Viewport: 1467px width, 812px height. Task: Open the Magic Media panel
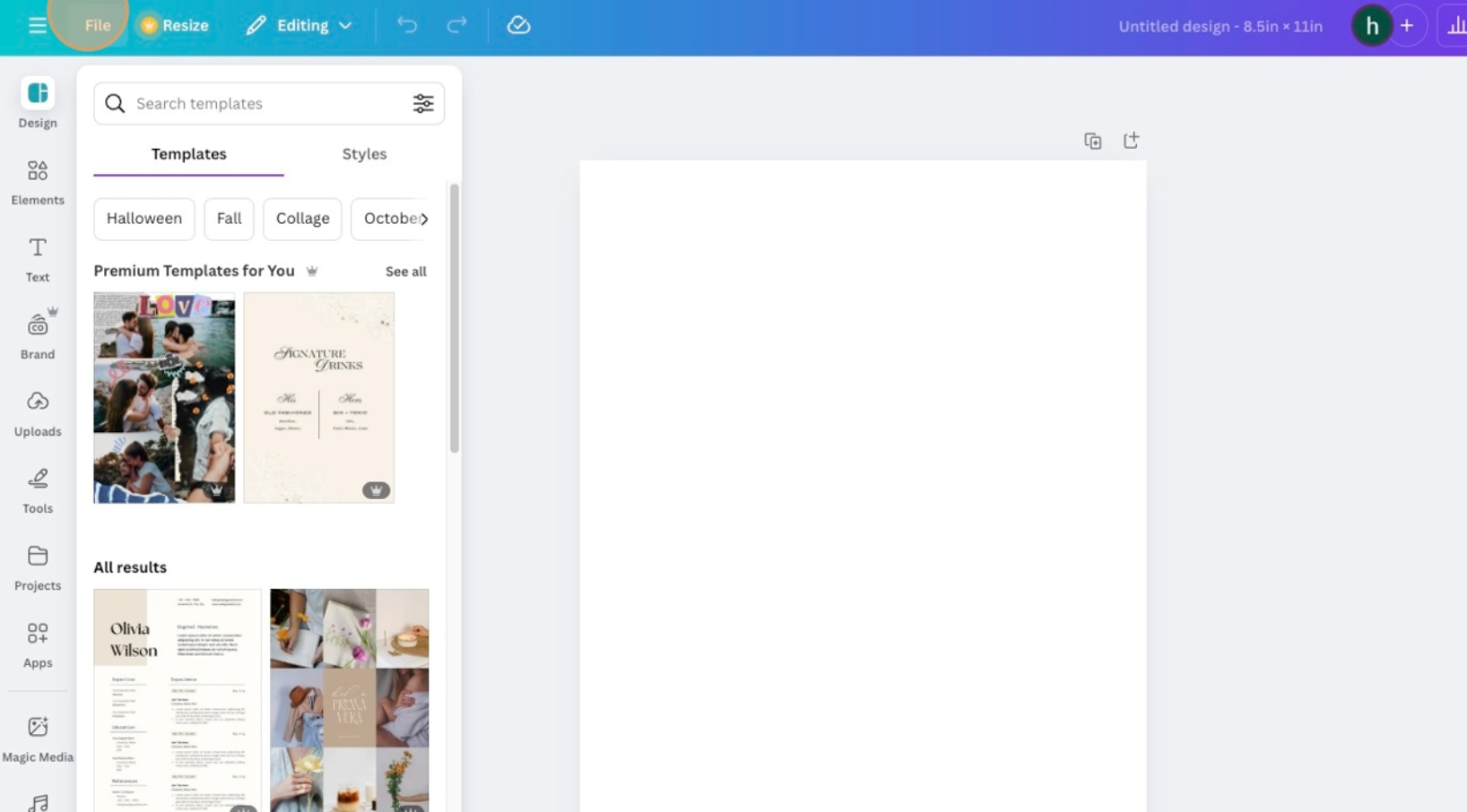coord(37,736)
